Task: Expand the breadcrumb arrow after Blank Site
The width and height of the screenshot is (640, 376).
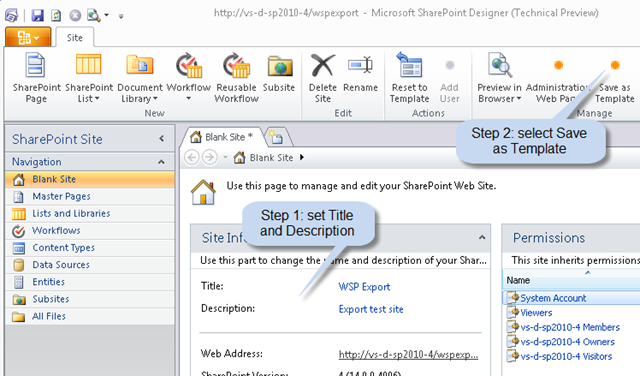Action: 302,157
